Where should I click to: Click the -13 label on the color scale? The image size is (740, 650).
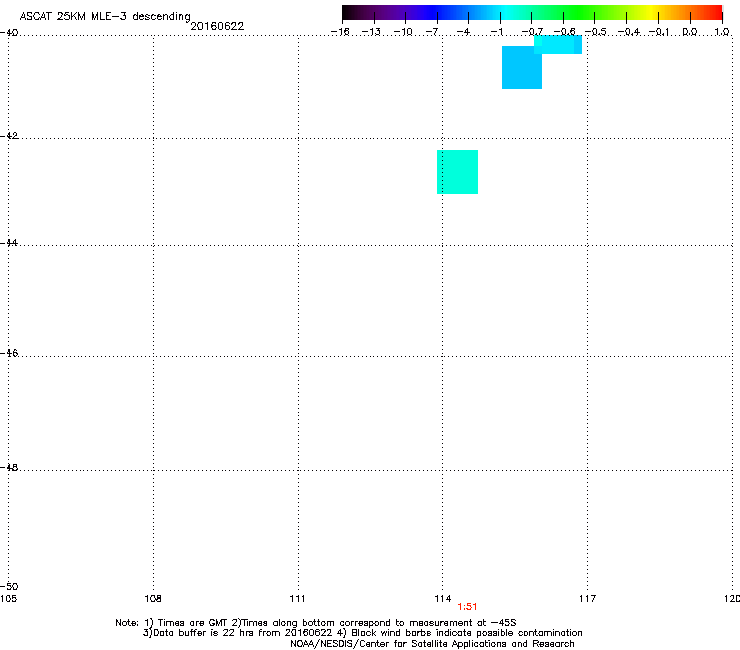[371, 32]
